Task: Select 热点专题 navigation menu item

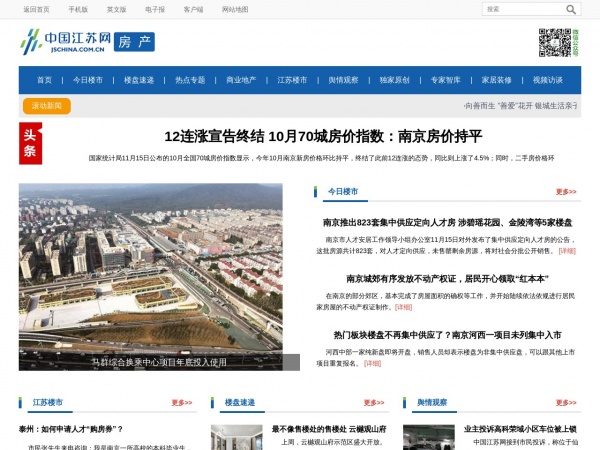Action: click(x=190, y=80)
